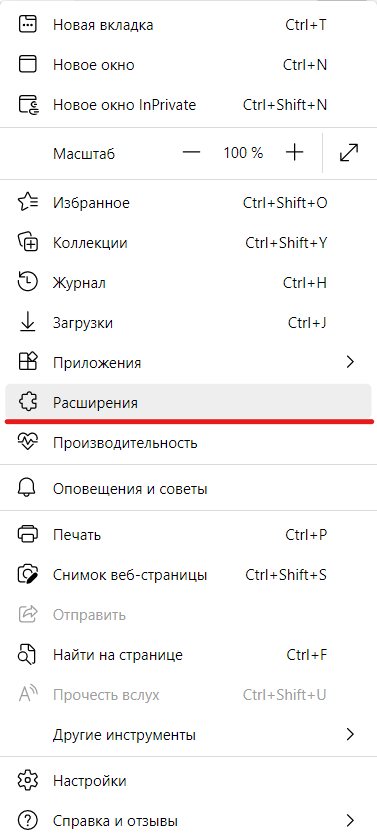Click the New window icon
Viewport: 377px width, 838px height.
pyautogui.click(x=28, y=65)
